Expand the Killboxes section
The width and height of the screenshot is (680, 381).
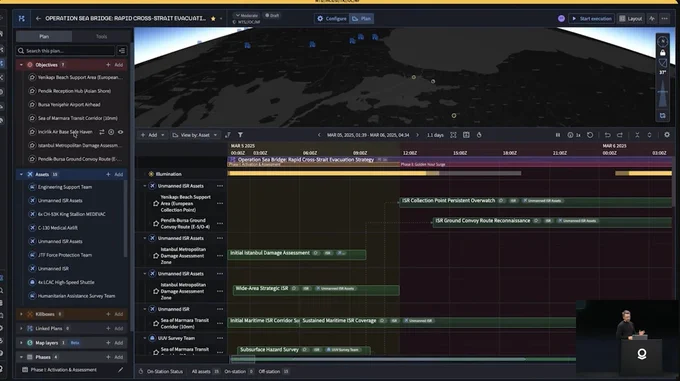click(21, 314)
